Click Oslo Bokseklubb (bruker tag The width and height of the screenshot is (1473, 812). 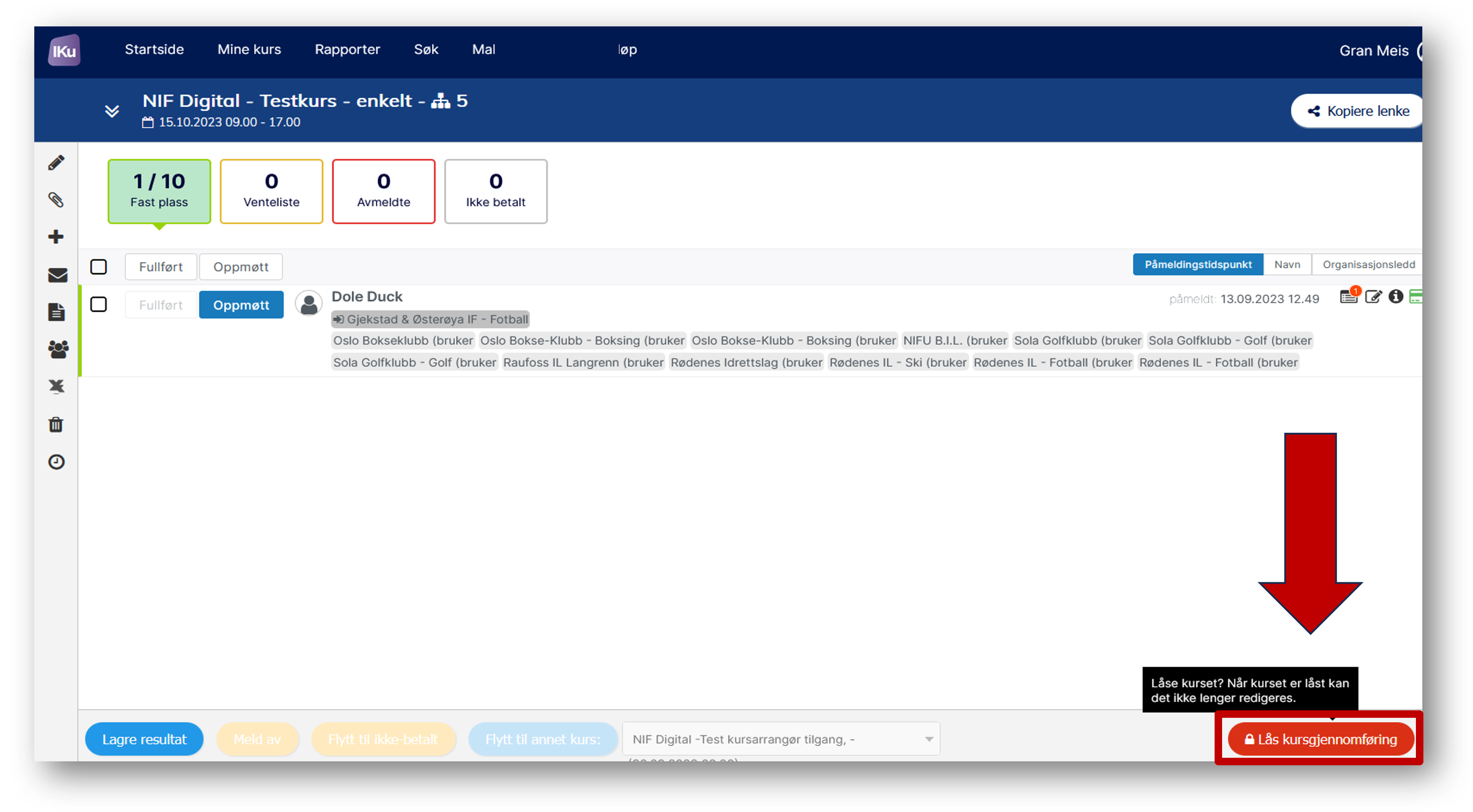403,341
